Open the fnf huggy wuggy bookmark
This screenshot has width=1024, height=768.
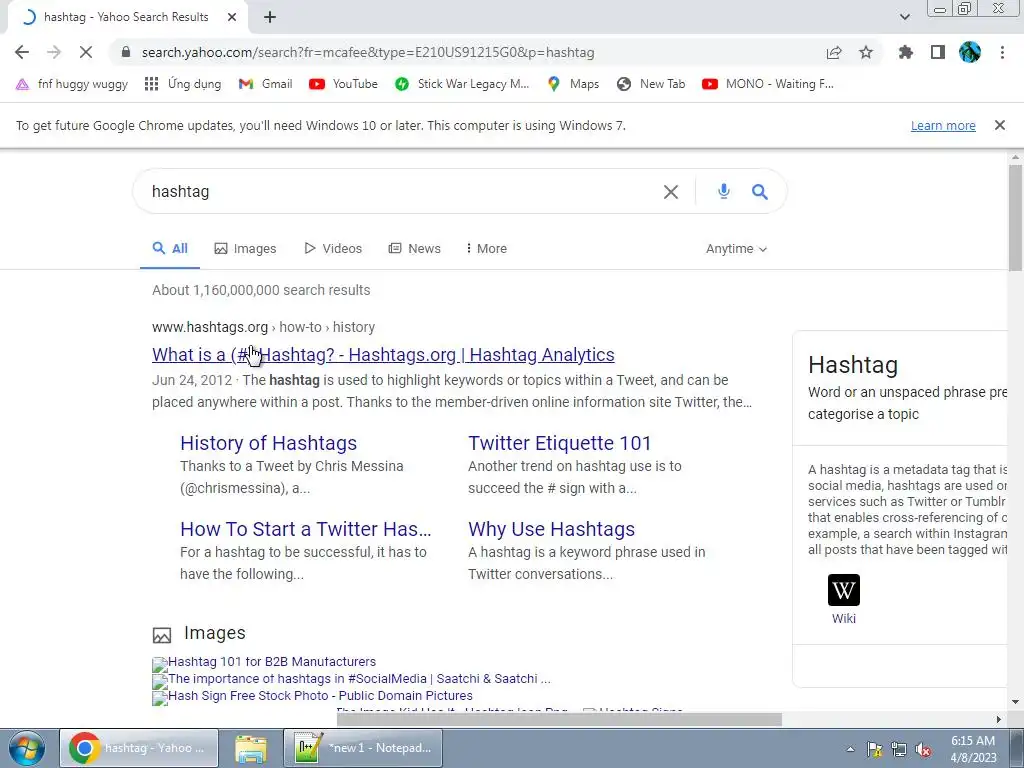tap(72, 84)
